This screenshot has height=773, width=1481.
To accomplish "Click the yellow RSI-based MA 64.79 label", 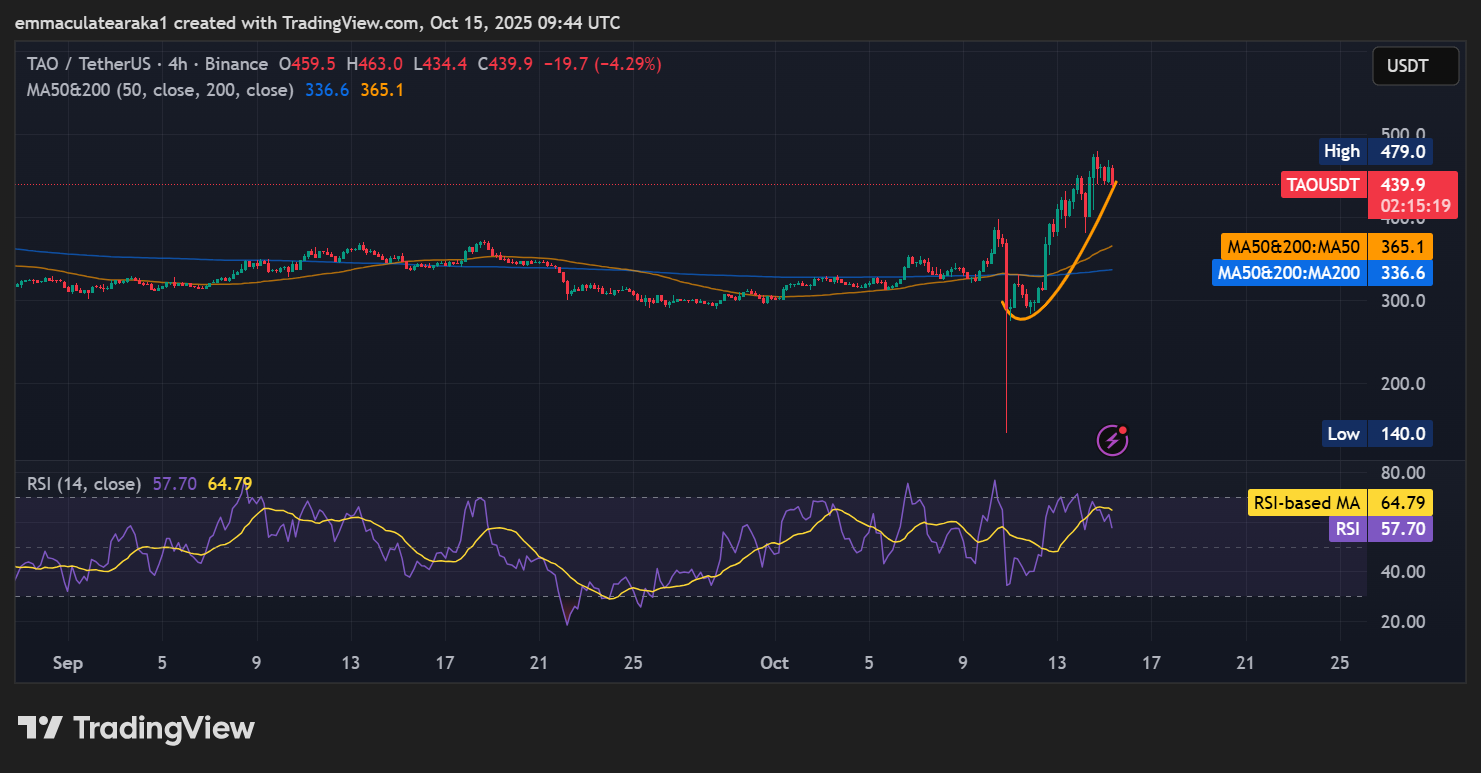I will click(1340, 502).
